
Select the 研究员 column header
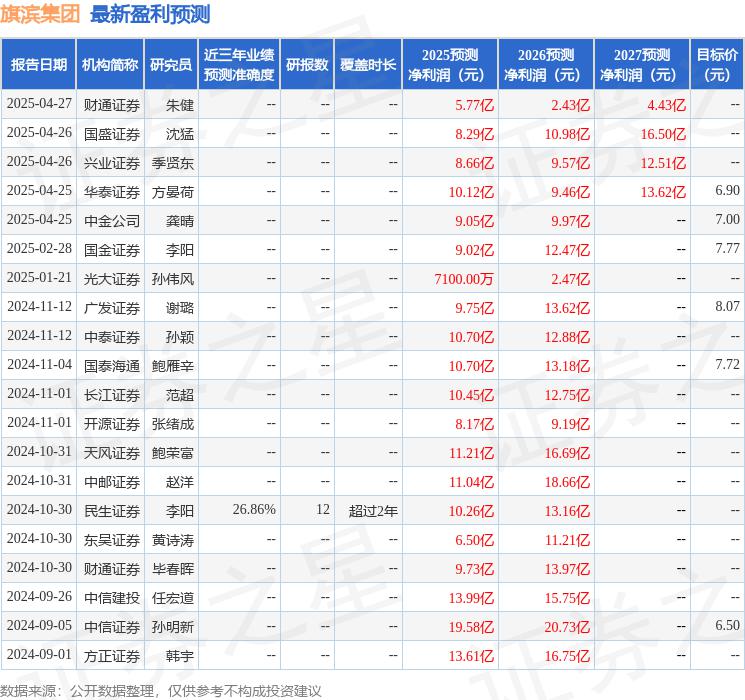pyautogui.click(x=171, y=64)
